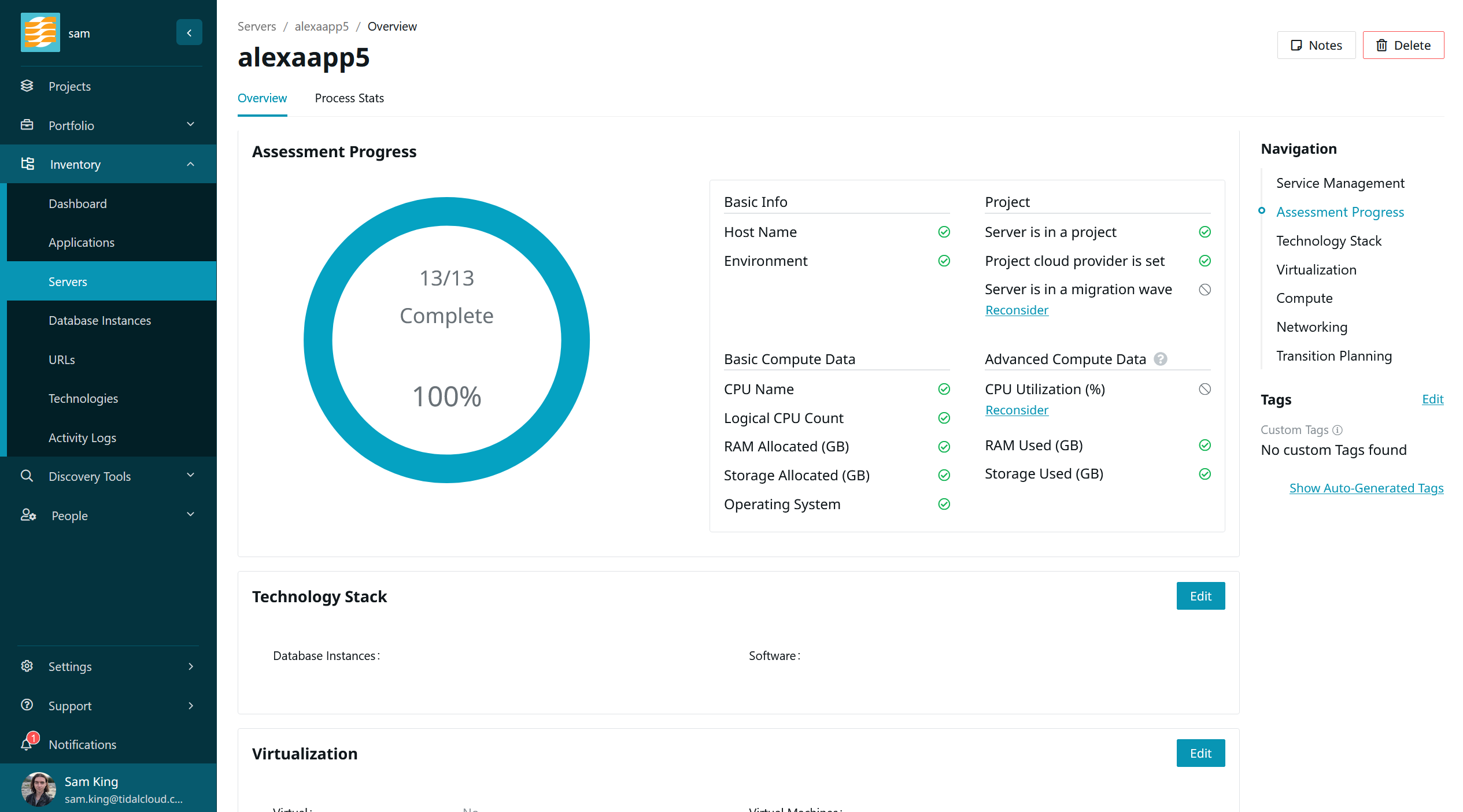Click the Projects stack icon in the sidebar

click(27, 86)
